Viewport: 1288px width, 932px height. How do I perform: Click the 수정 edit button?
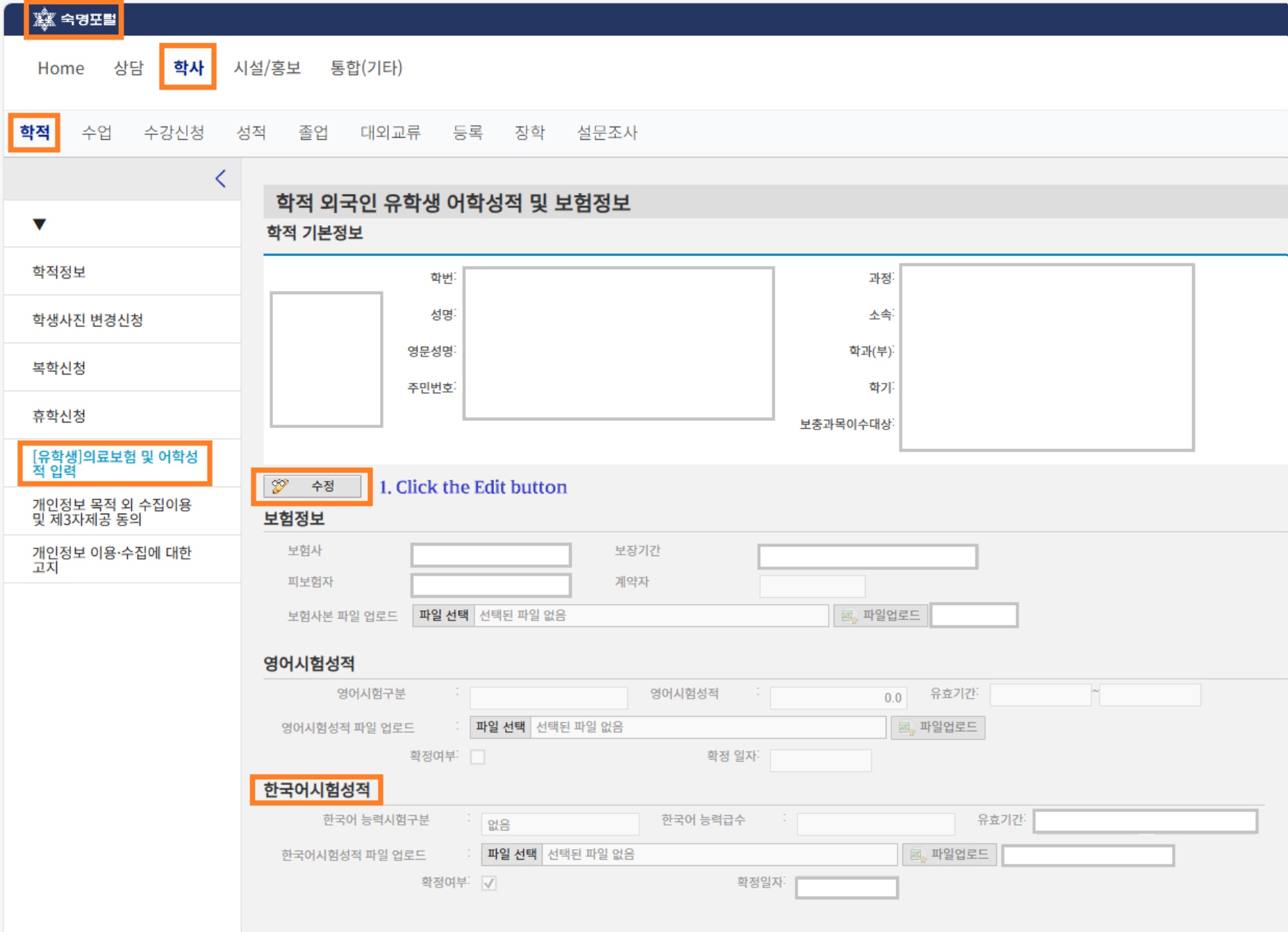(x=312, y=486)
